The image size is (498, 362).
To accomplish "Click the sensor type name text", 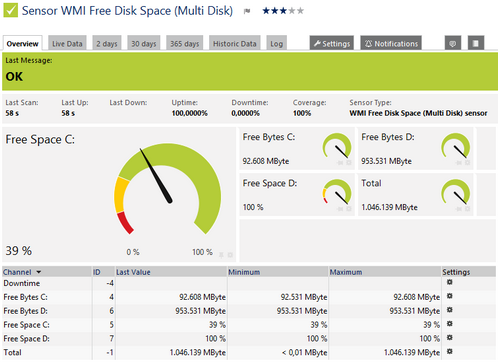I will click(x=418, y=113).
